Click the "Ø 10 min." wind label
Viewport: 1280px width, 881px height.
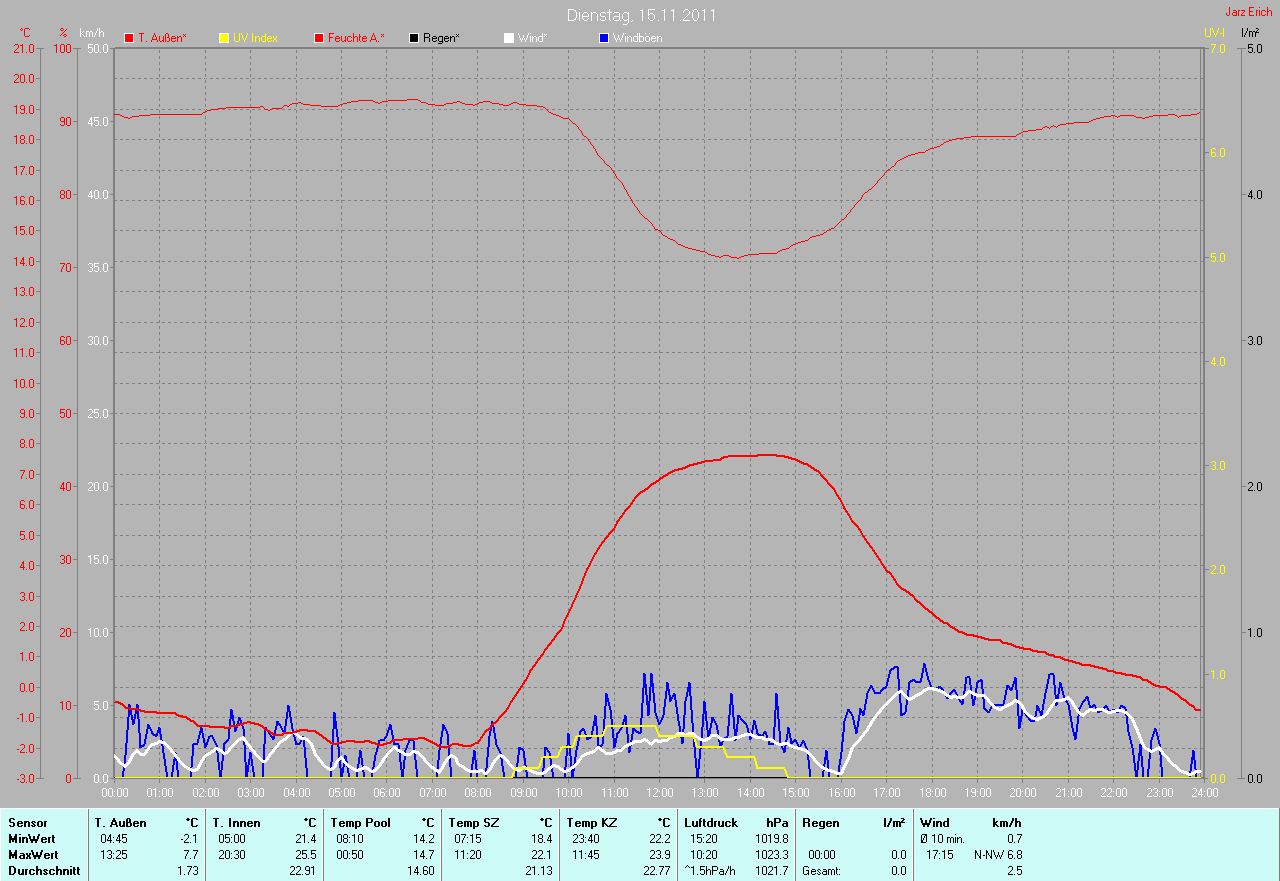pos(942,839)
